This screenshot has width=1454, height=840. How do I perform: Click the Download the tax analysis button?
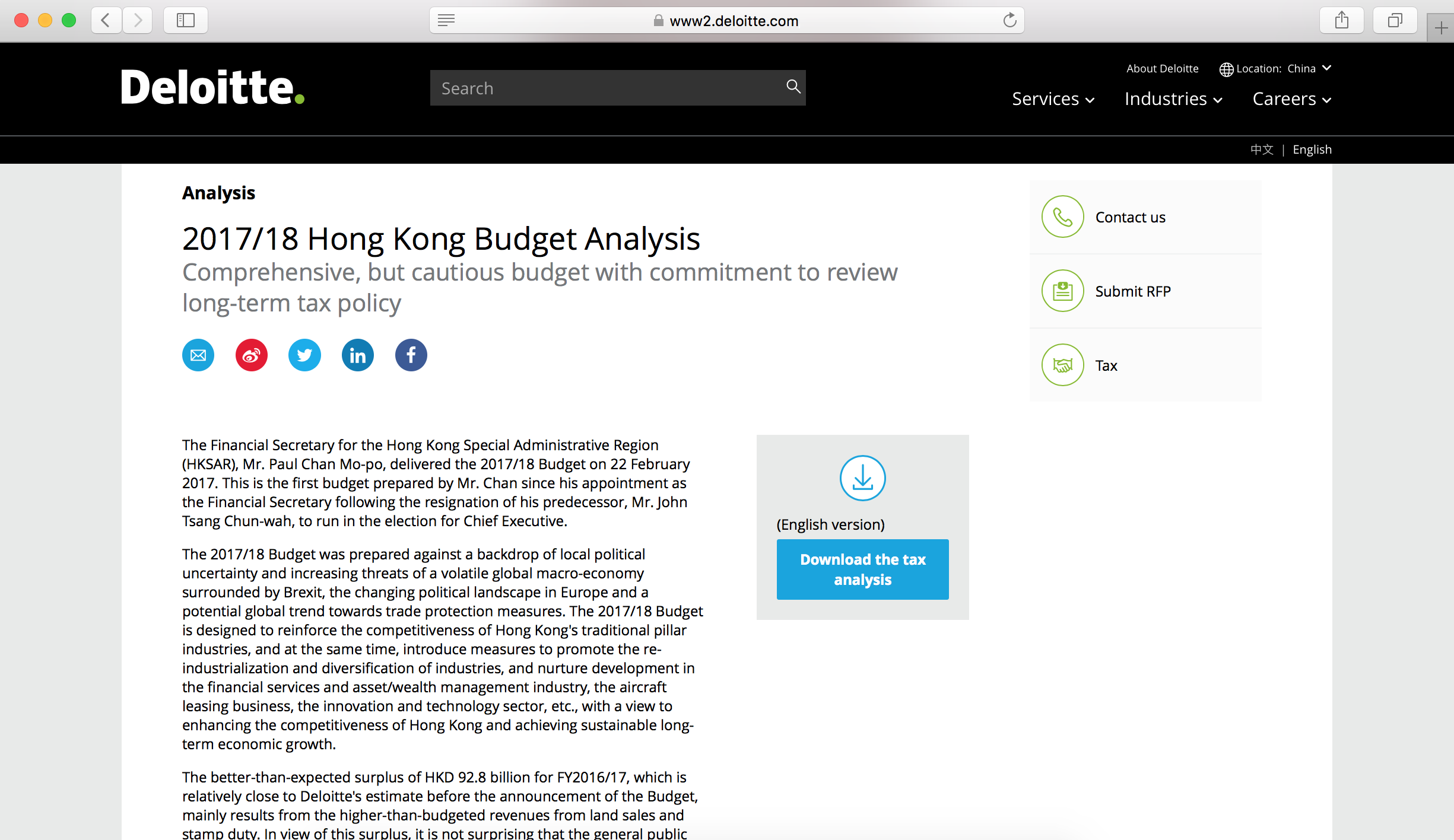pyautogui.click(x=862, y=569)
